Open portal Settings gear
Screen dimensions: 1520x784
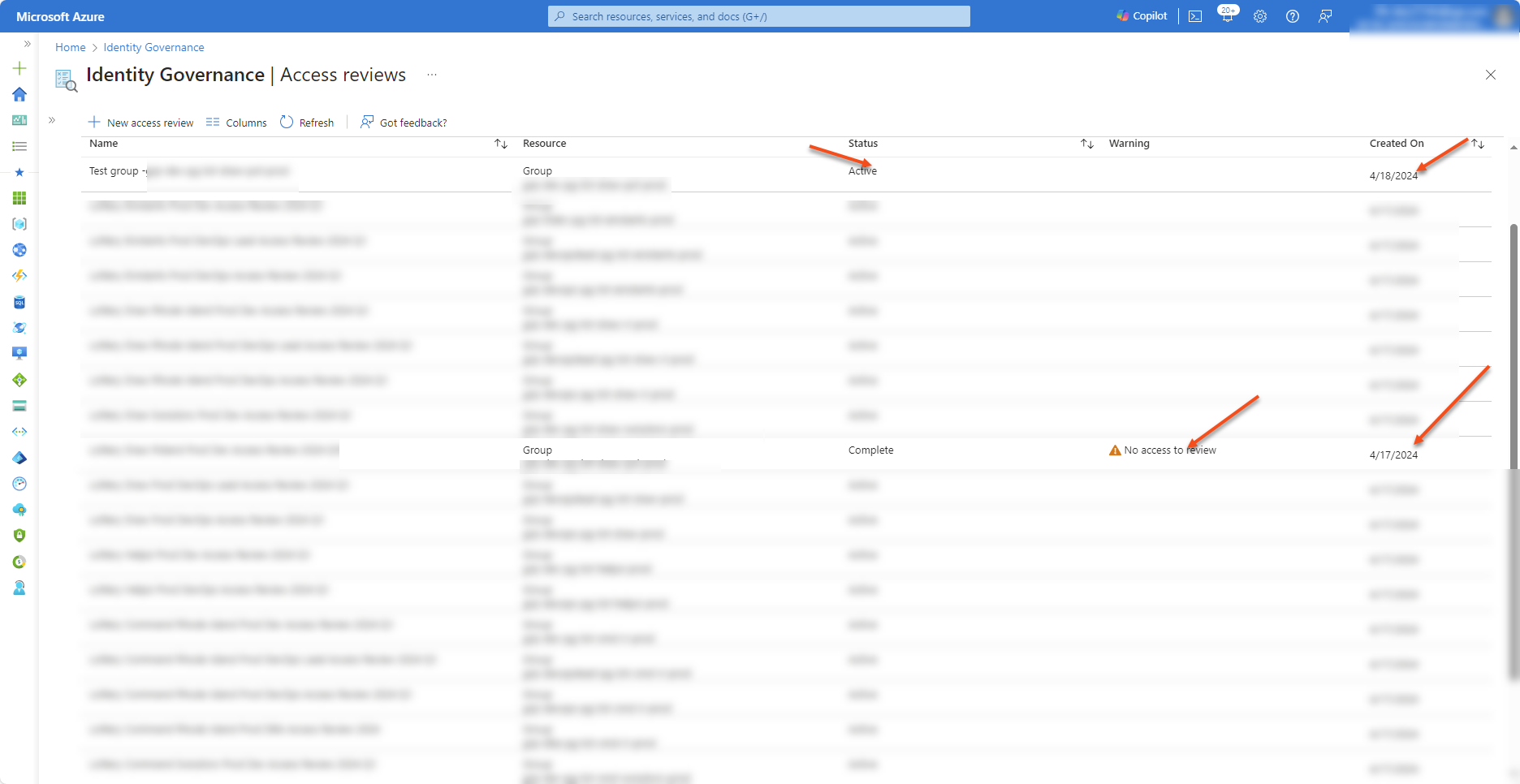tap(1260, 16)
